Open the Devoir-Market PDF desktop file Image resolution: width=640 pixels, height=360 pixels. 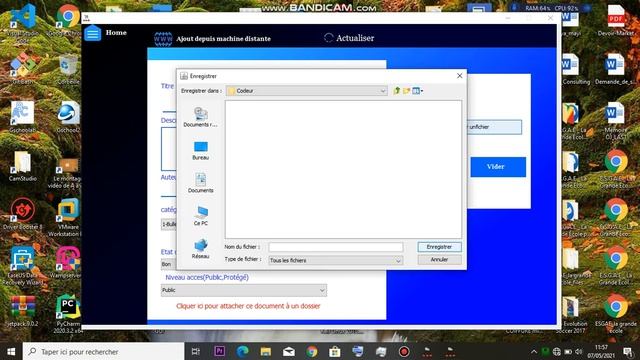(x=616, y=20)
